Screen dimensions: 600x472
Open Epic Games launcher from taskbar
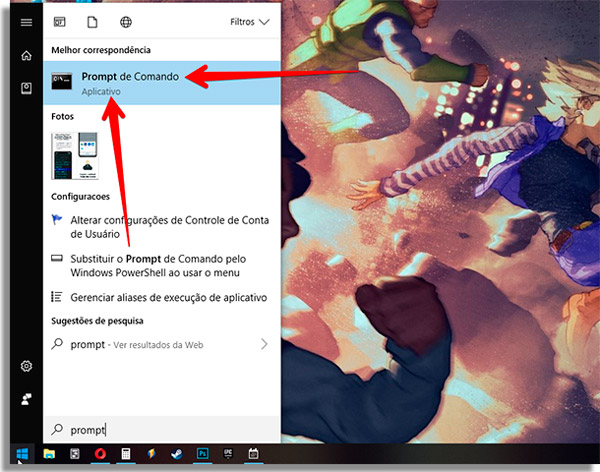click(x=228, y=454)
